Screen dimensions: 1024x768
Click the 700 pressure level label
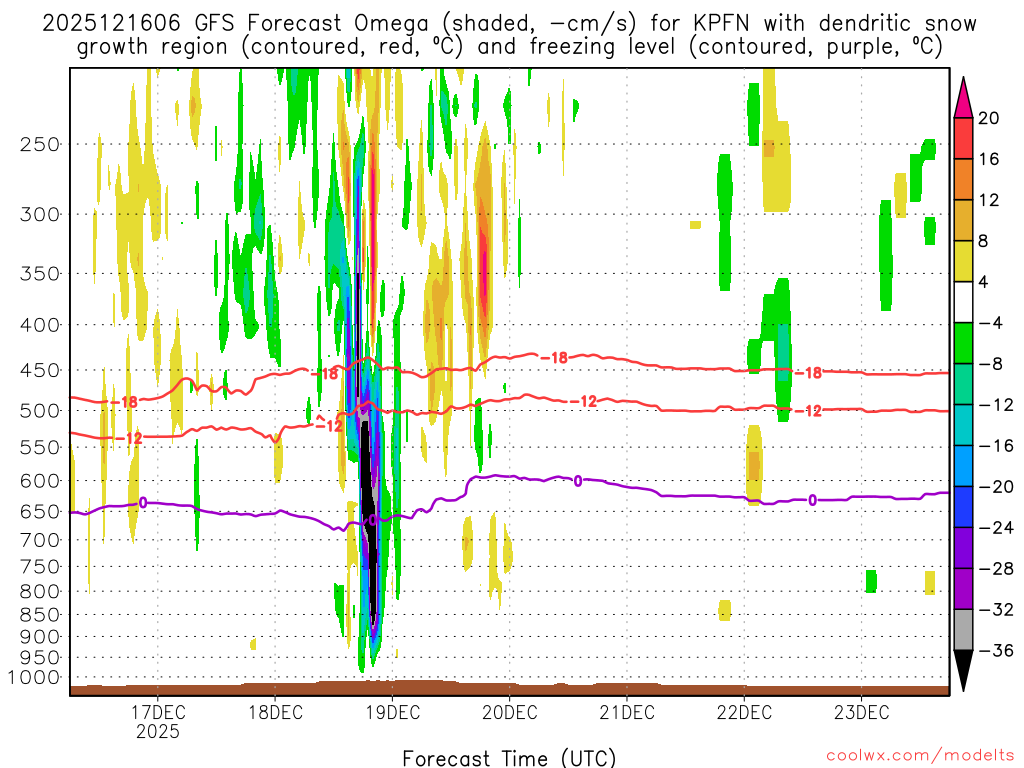(40, 540)
